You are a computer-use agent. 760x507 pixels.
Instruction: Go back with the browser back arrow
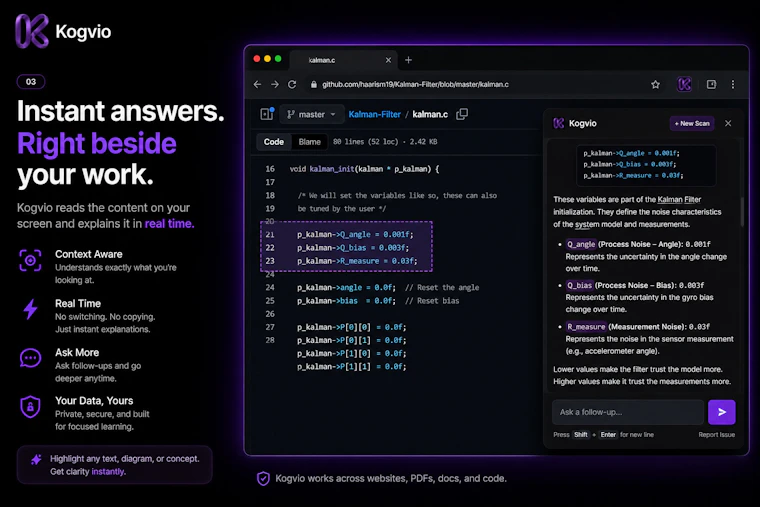257,84
